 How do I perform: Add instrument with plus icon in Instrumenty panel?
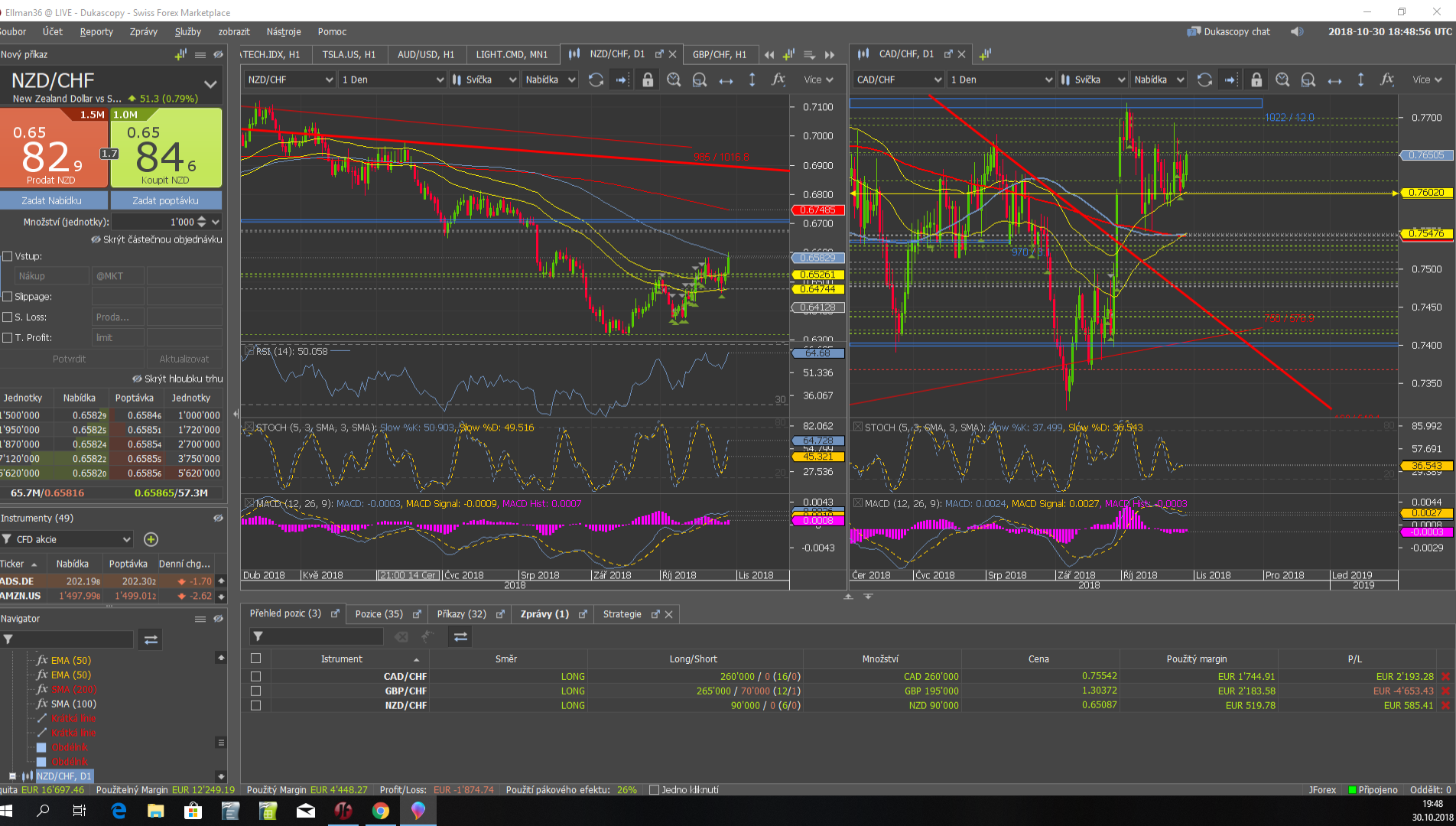click(x=151, y=539)
